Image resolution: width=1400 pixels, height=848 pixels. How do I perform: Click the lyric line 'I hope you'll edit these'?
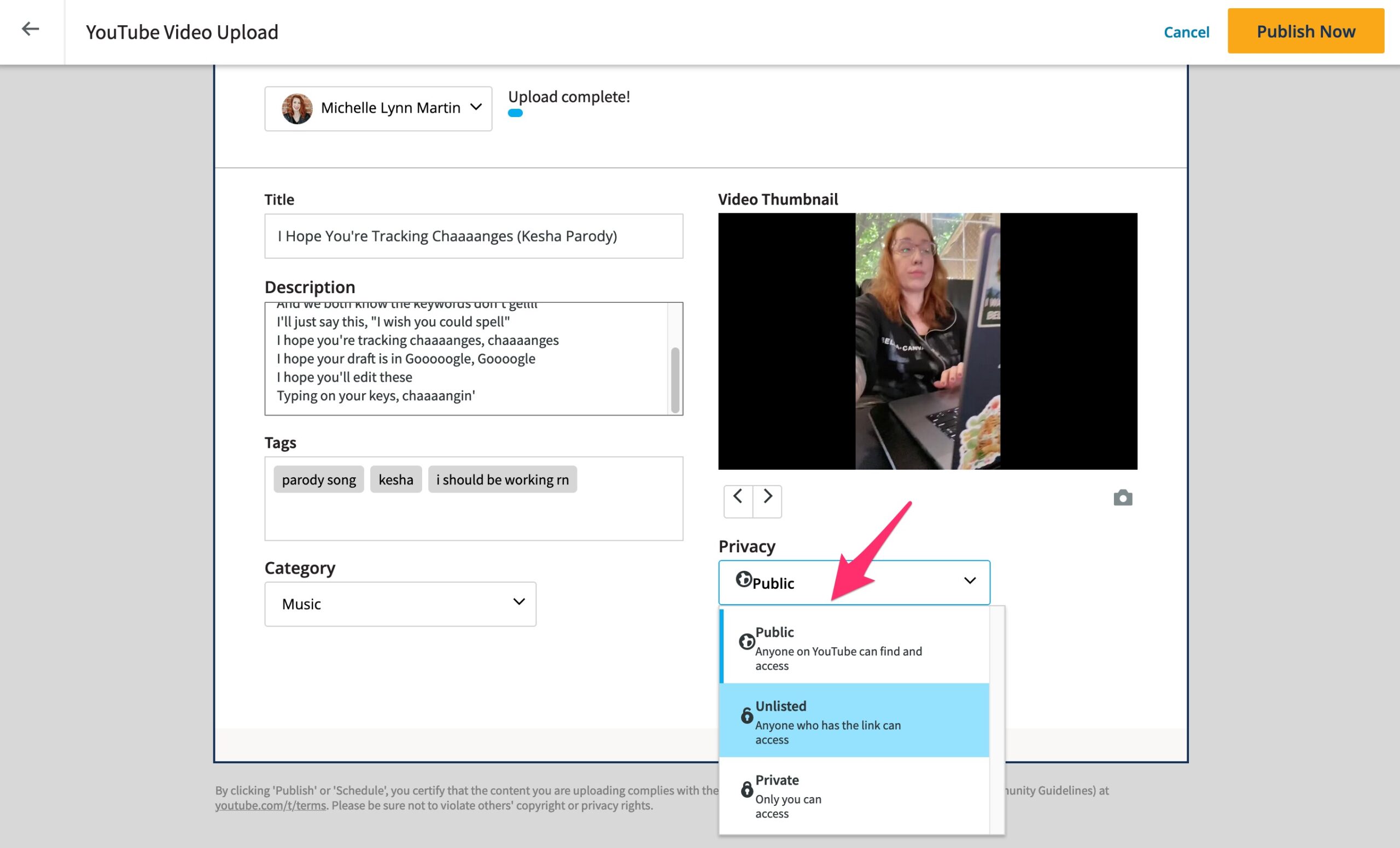click(345, 377)
